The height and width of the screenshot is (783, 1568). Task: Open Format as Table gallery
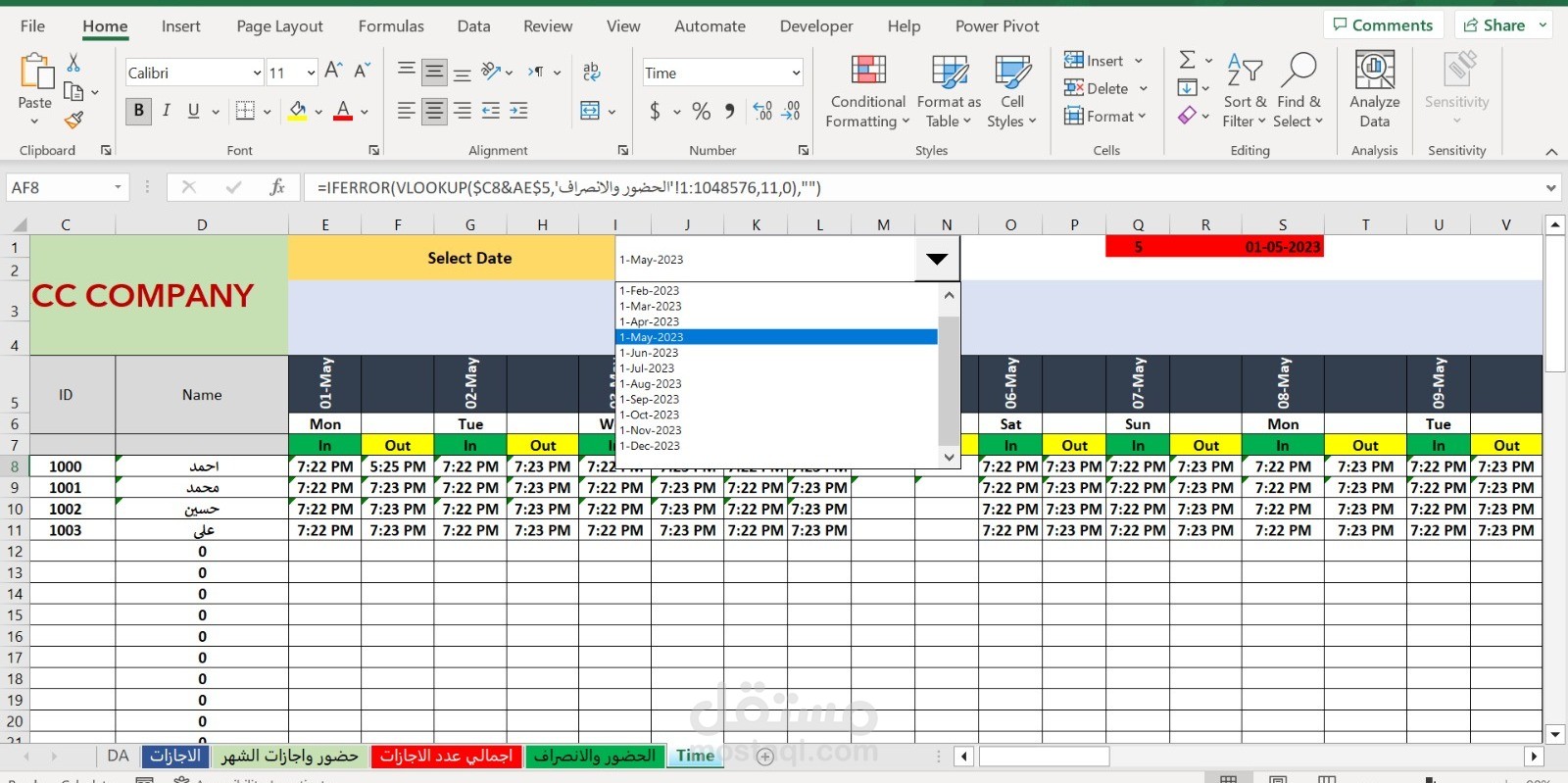949,91
